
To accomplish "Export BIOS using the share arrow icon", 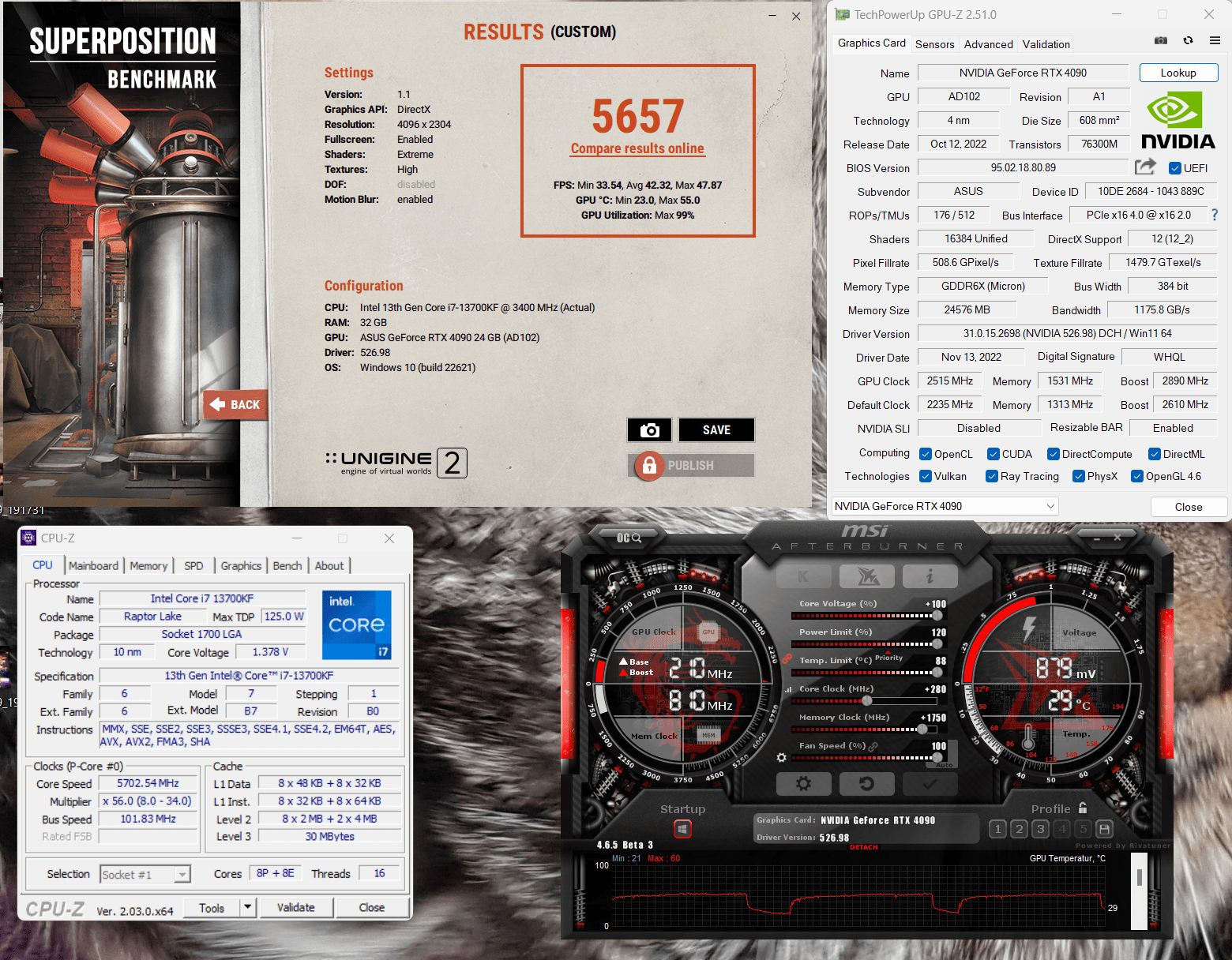I will point(1145,167).
